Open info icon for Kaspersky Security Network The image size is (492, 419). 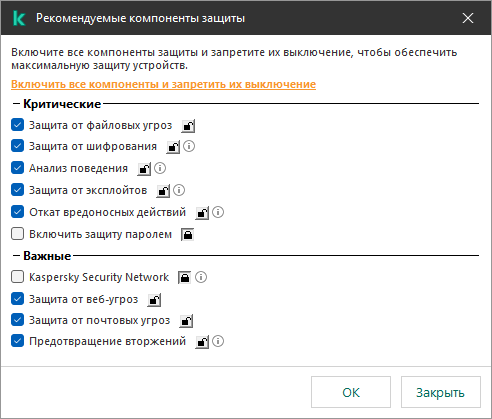(x=201, y=277)
